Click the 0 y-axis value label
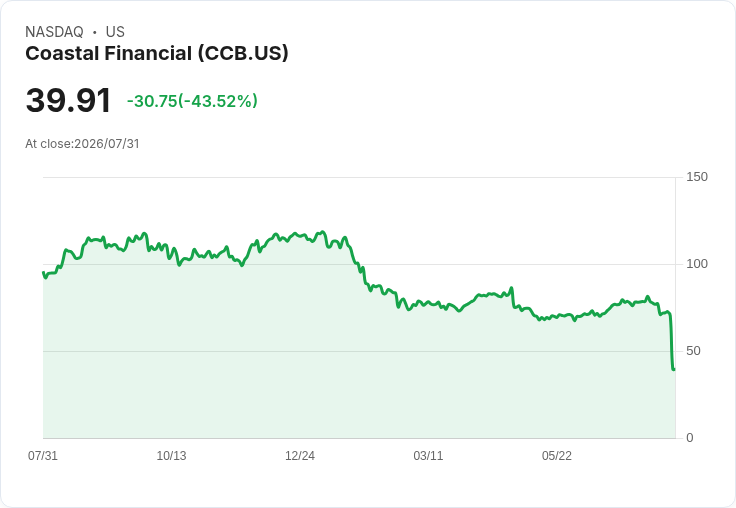The height and width of the screenshot is (508, 736). 690,438
